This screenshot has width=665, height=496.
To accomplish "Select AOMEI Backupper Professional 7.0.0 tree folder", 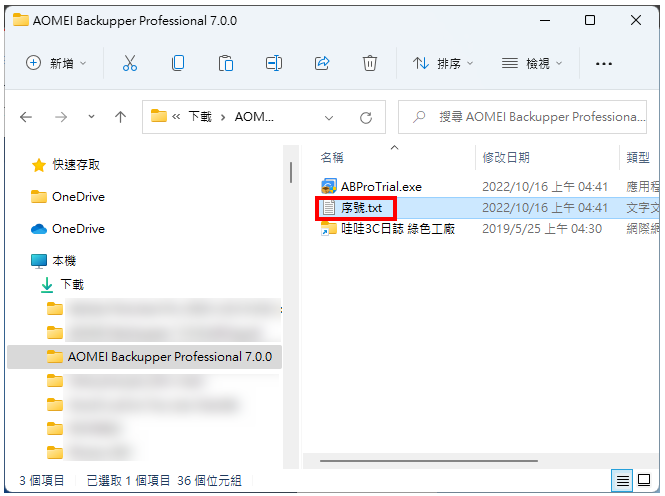I will 145,357.
